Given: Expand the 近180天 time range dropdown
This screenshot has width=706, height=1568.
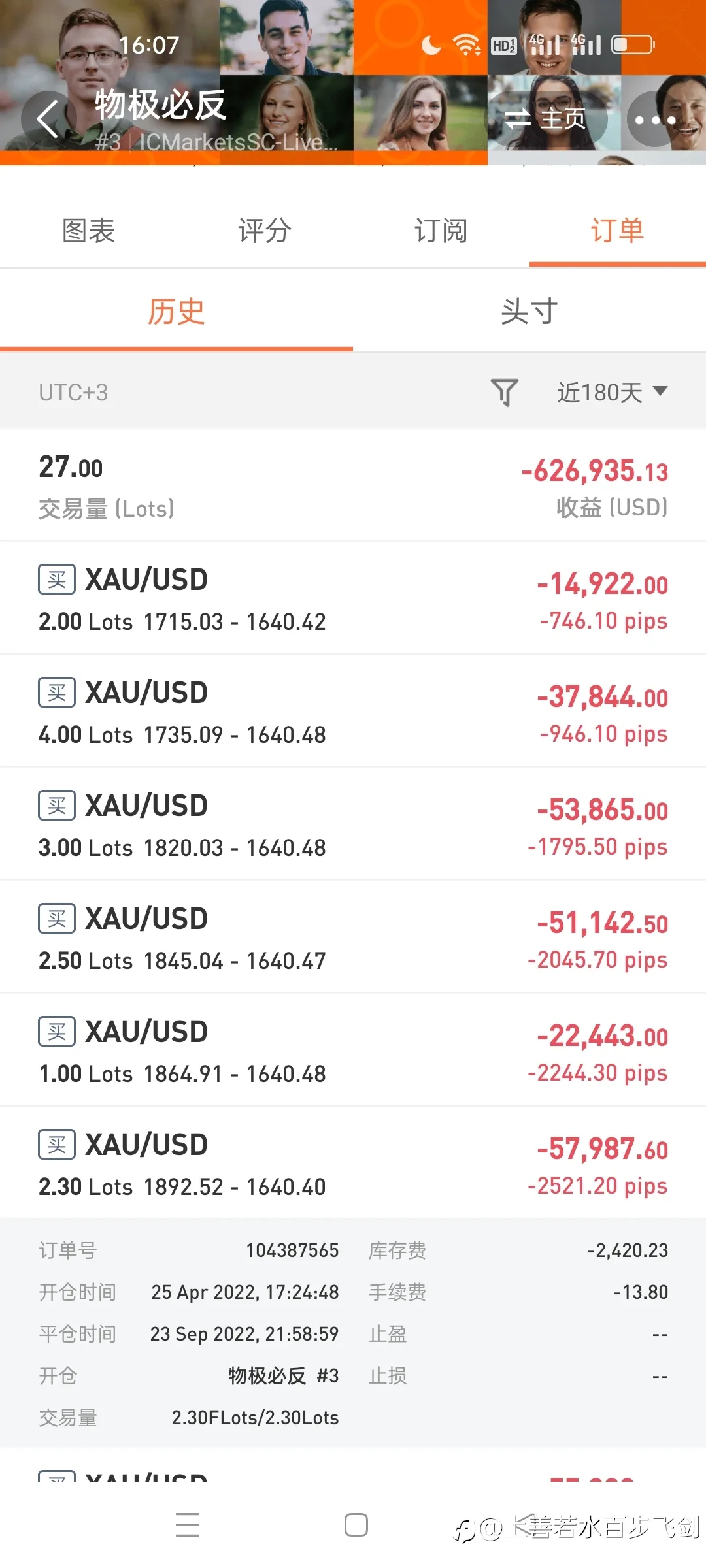Looking at the screenshot, I should click(612, 392).
